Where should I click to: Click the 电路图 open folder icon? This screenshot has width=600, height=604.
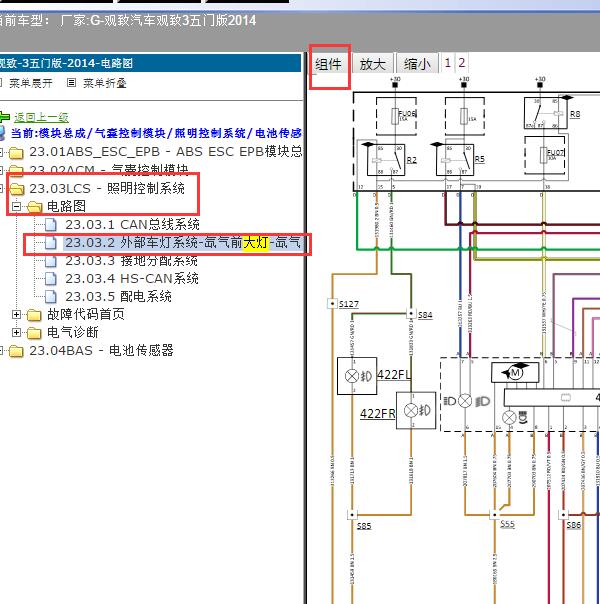34,207
